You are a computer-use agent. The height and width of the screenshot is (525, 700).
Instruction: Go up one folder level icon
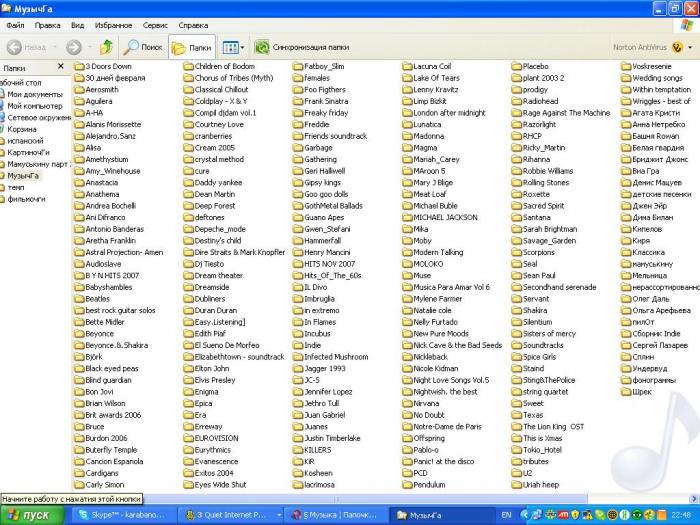(107, 47)
